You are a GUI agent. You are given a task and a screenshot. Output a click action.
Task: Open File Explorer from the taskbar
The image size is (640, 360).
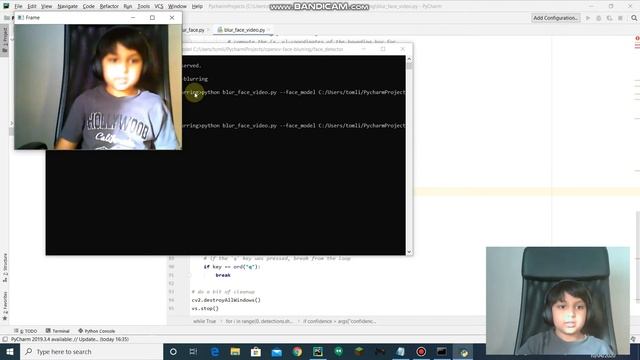pyautogui.click(x=235, y=351)
